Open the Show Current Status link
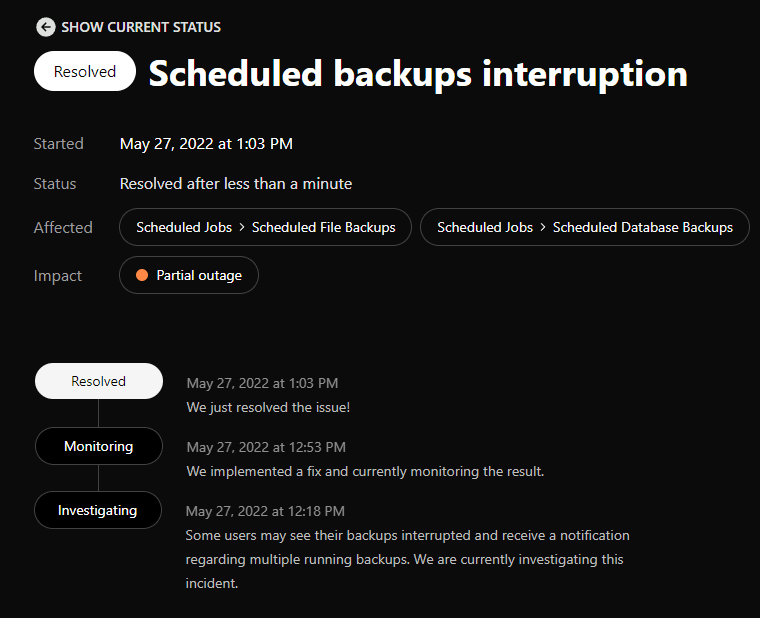 click(x=140, y=27)
